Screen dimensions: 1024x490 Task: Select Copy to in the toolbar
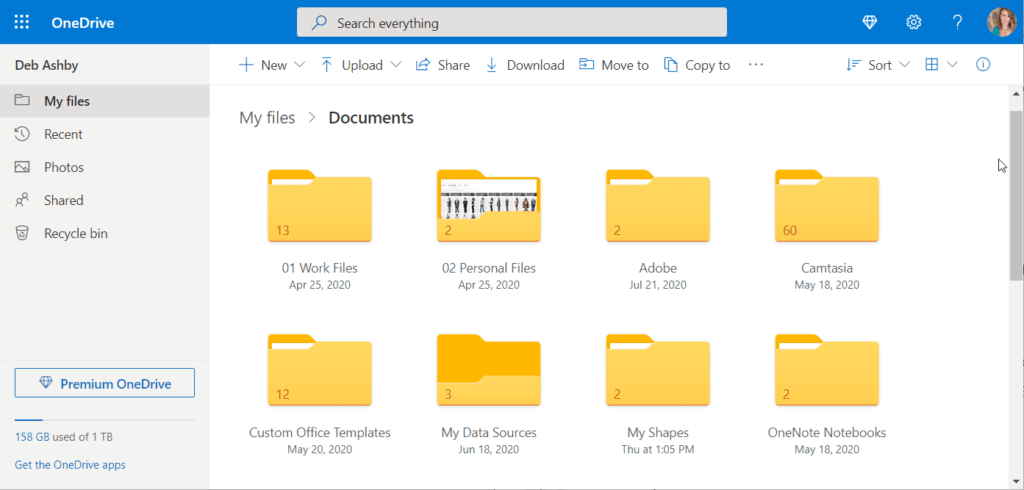[x=696, y=65]
